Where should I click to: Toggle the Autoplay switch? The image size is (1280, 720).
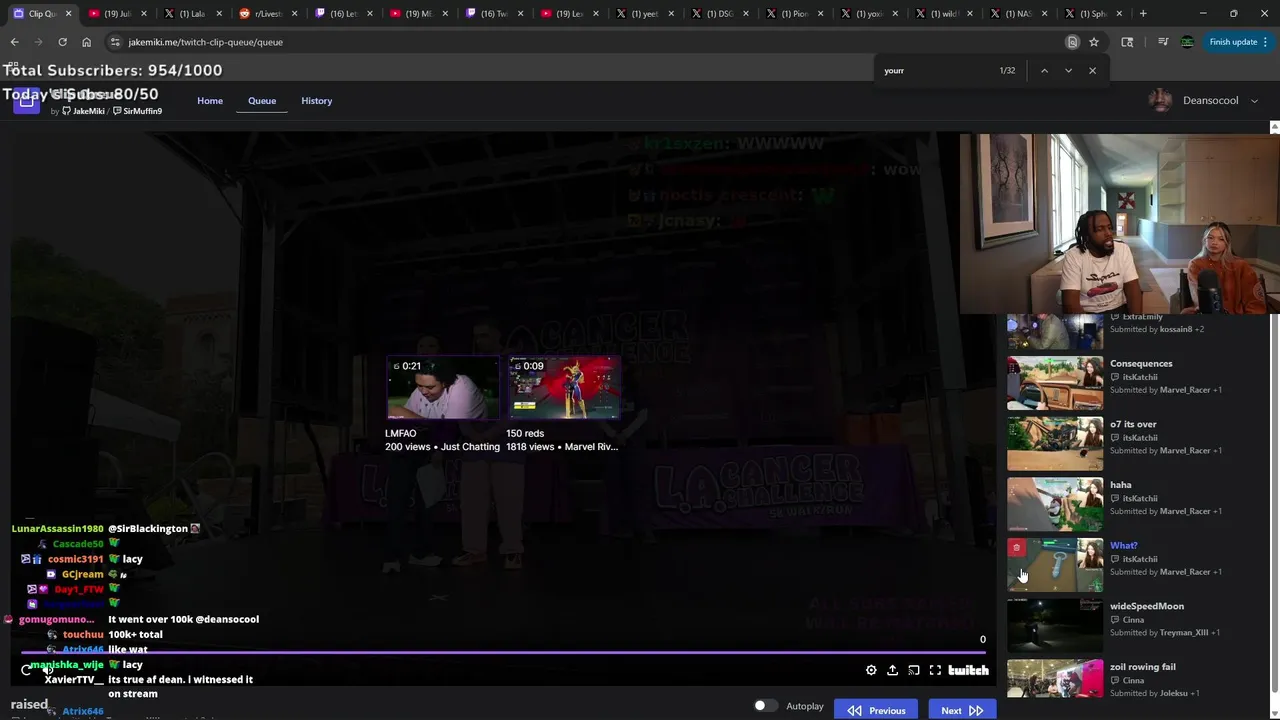[765, 706]
